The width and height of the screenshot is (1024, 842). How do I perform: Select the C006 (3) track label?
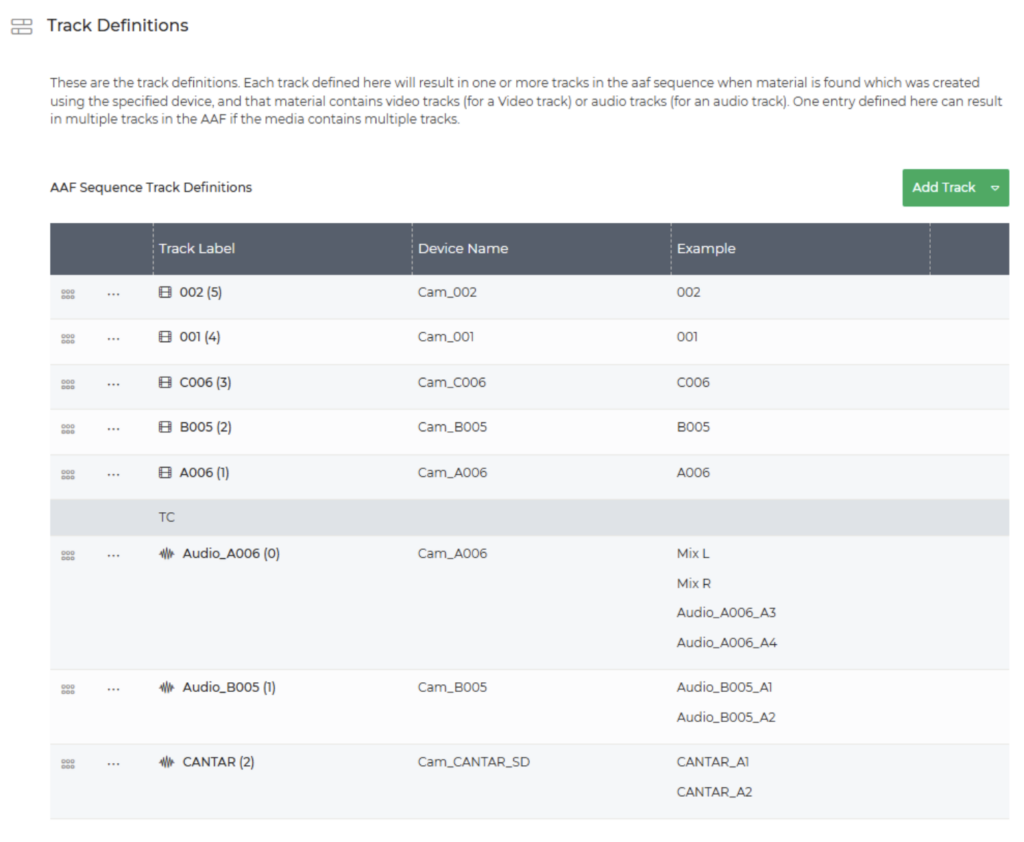point(206,382)
